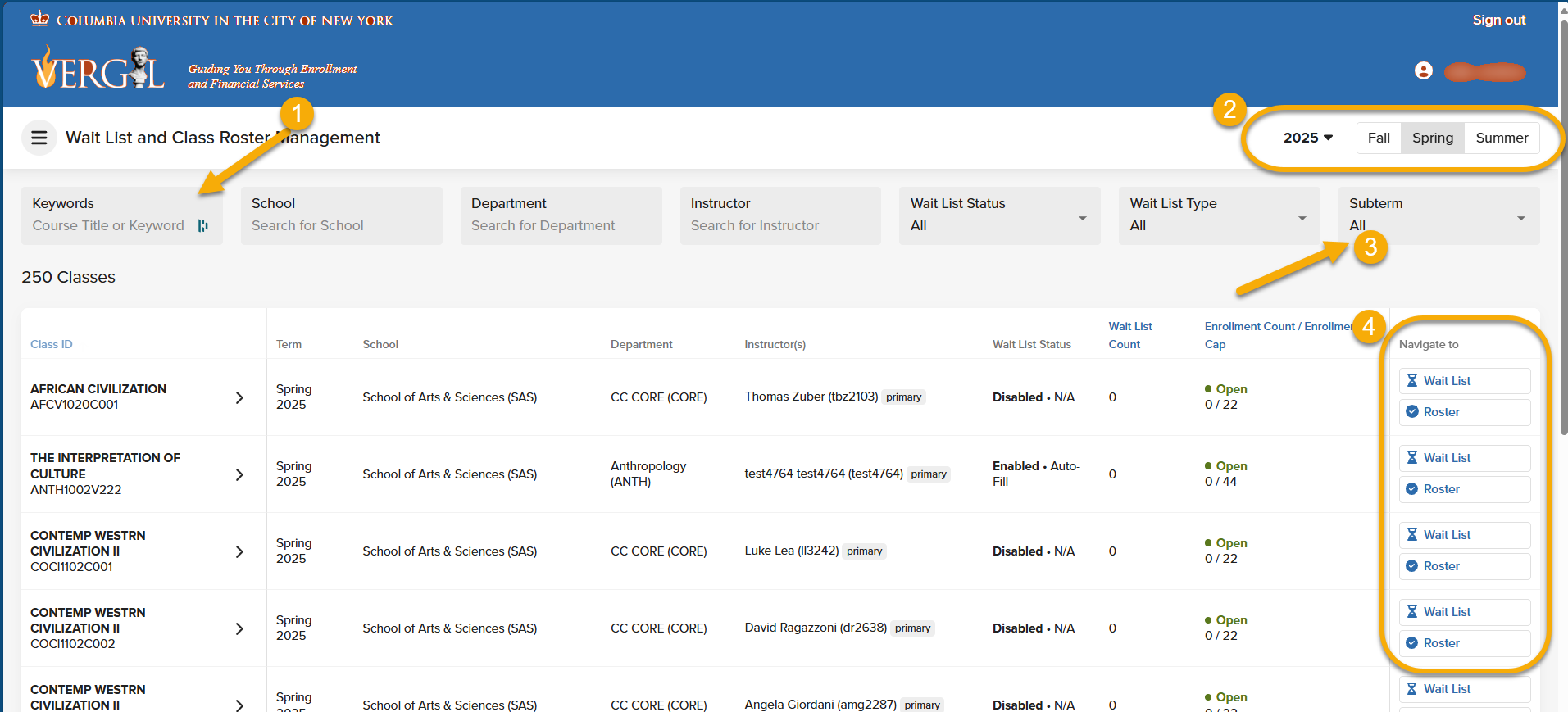Click the Sign out link
This screenshot has height=712, width=1568.
pyautogui.click(x=1499, y=20)
